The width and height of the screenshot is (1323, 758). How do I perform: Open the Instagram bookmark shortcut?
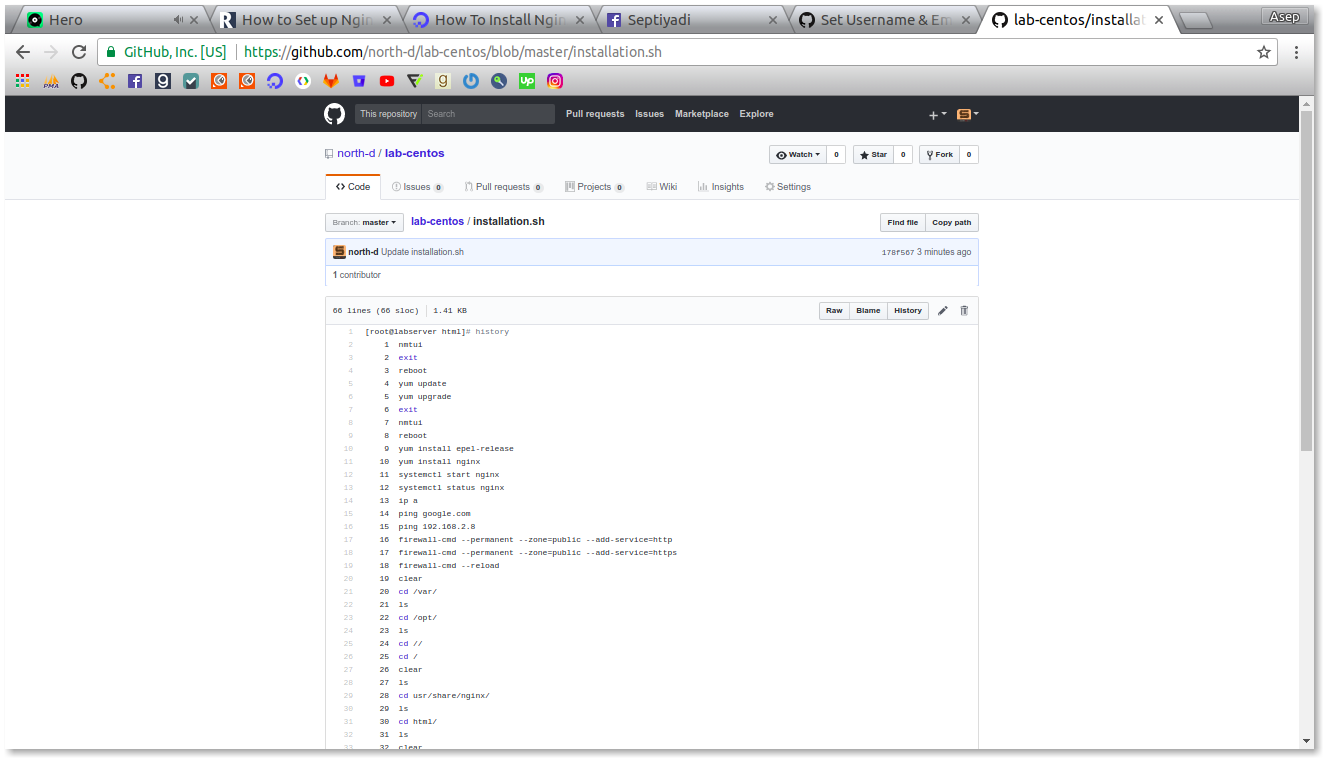point(555,81)
